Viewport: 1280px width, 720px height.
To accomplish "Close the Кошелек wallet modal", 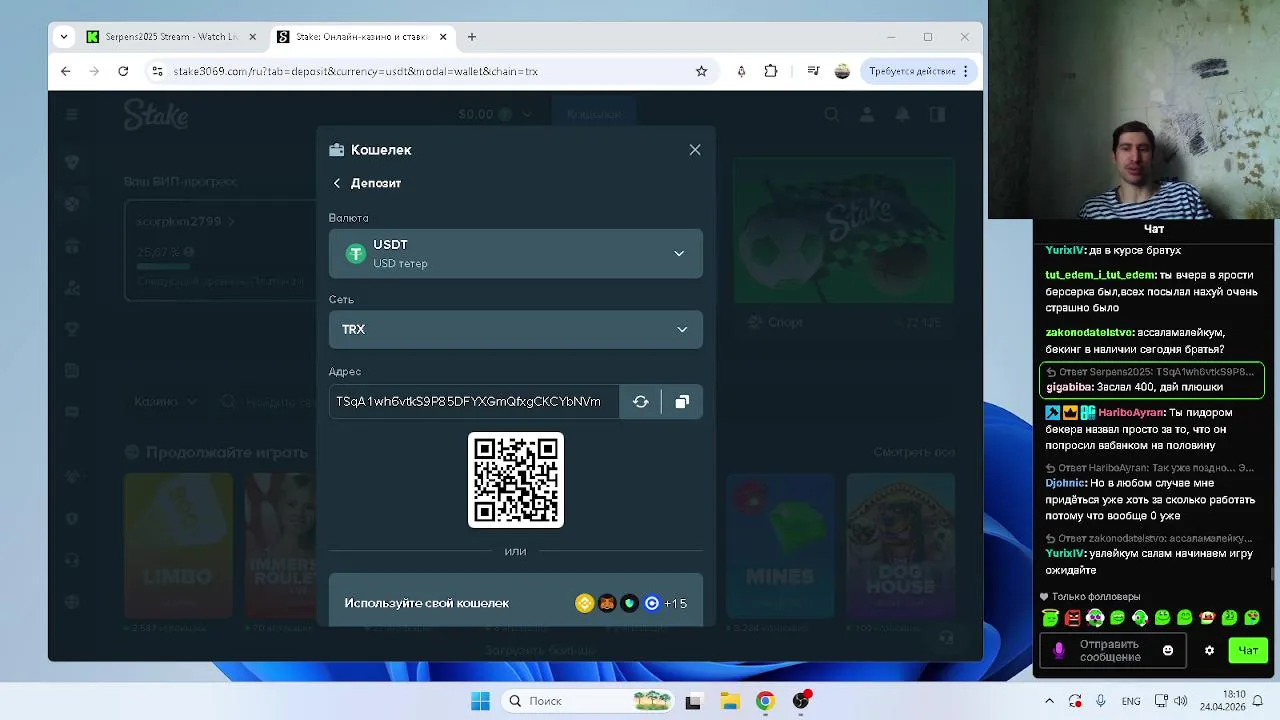I will 695,150.
